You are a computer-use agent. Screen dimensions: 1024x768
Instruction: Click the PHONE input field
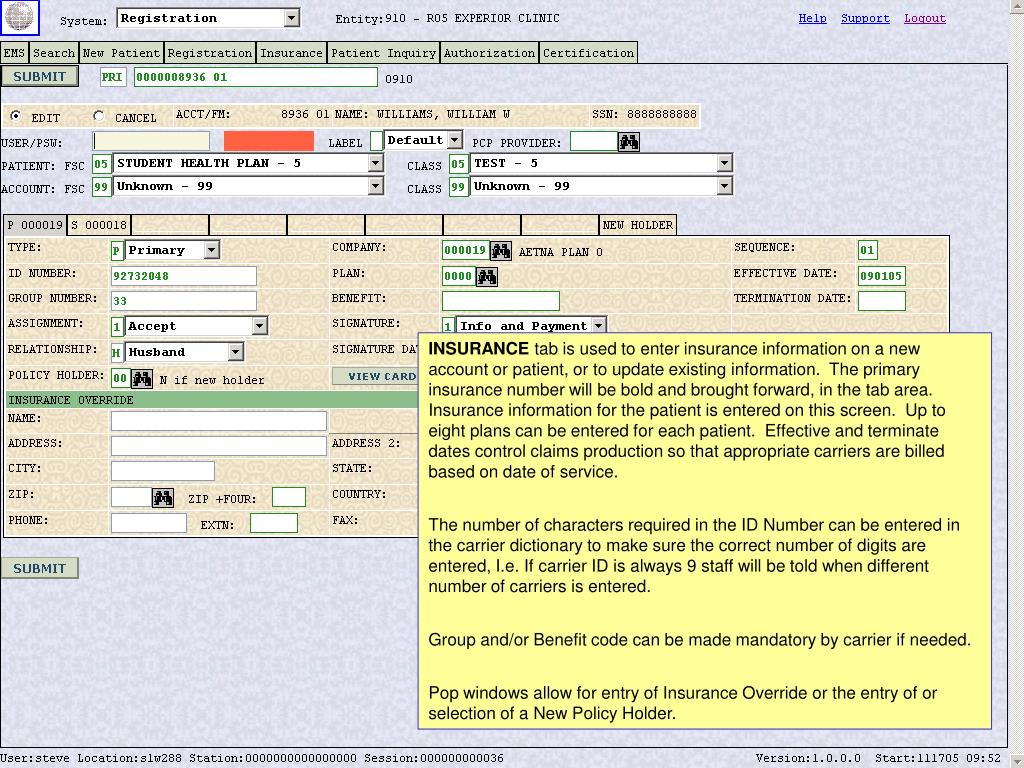pos(149,522)
